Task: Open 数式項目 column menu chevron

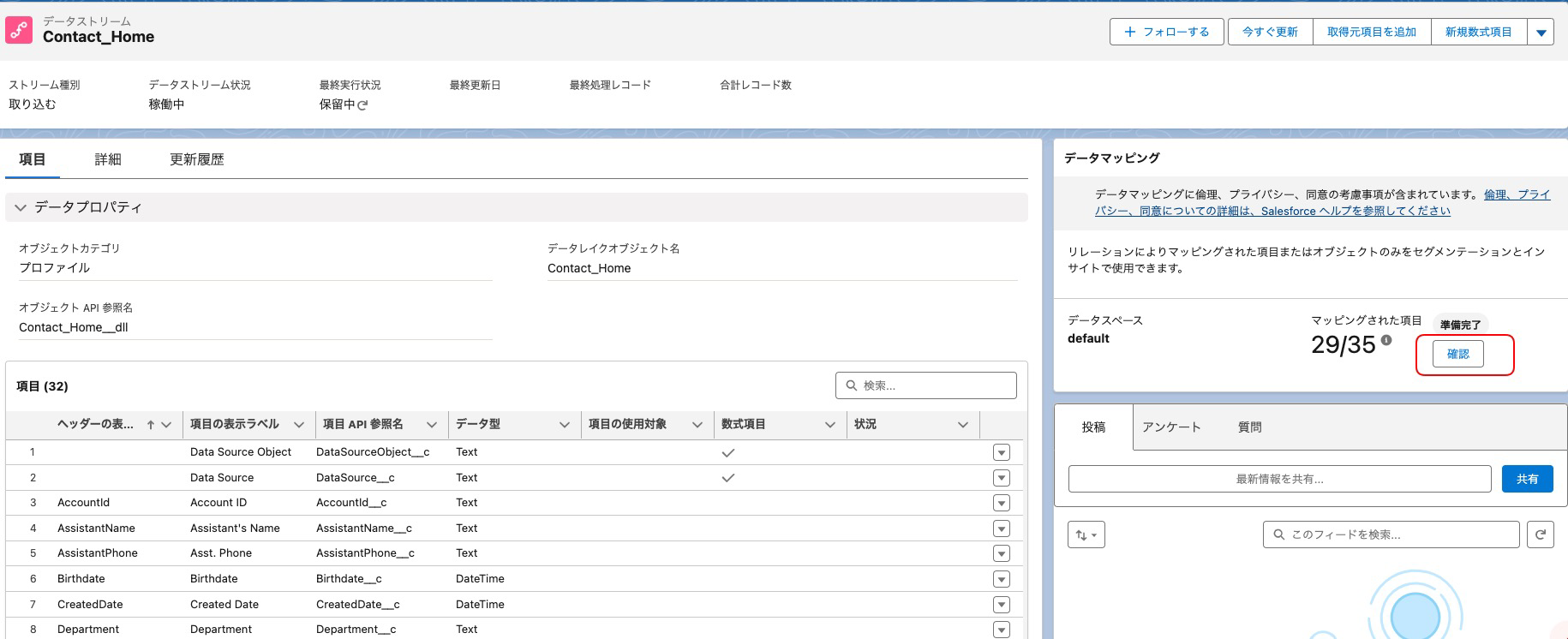Action: click(x=830, y=425)
